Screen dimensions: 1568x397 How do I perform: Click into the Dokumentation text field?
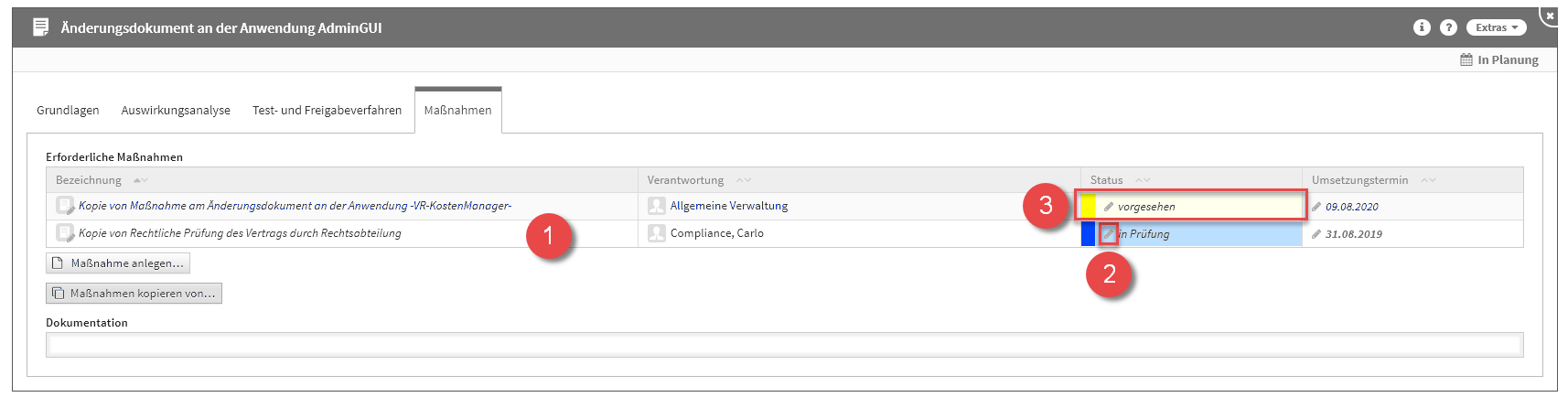[x=784, y=344]
